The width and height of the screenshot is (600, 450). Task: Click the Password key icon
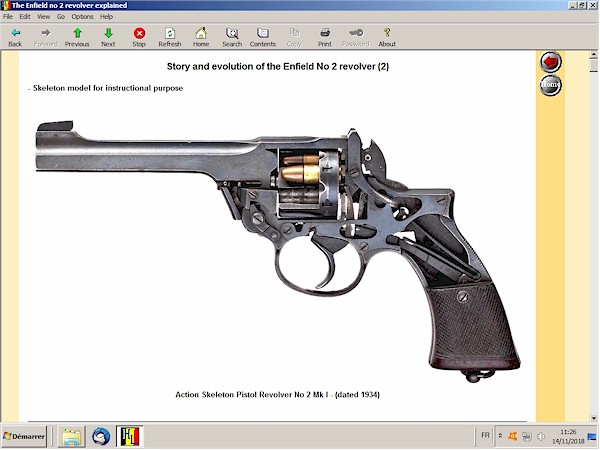[x=356, y=37]
